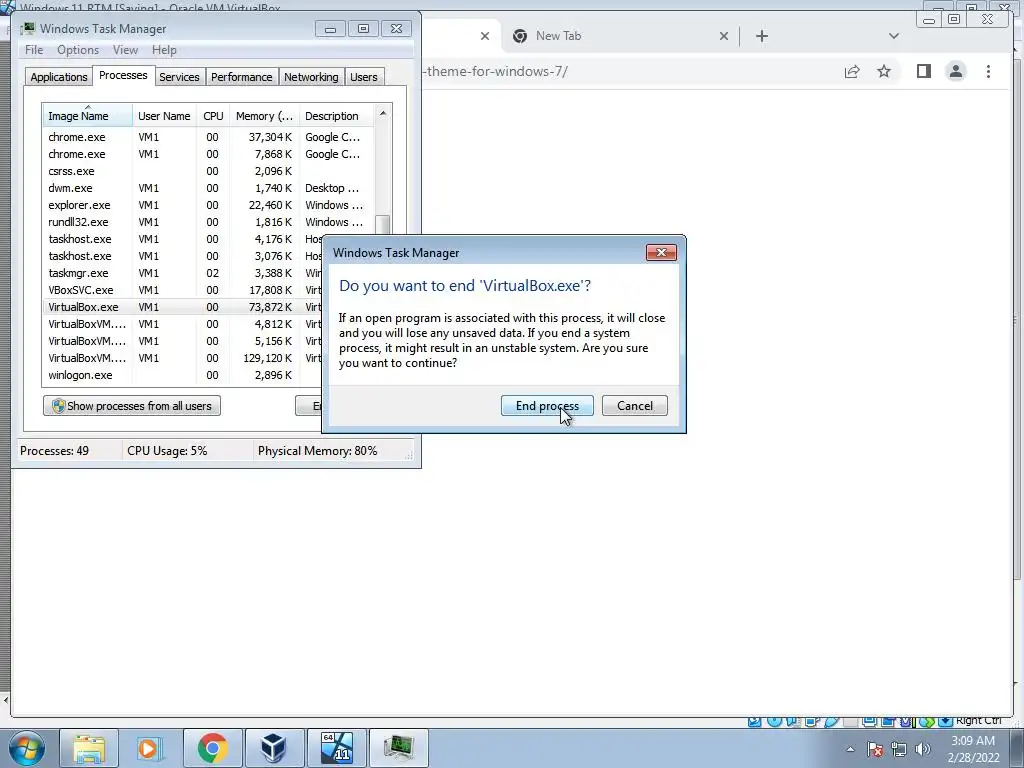Launch Windows Media Player from taskbar
This screenshot has height=768, width=1024.
(x=150, y=748)
